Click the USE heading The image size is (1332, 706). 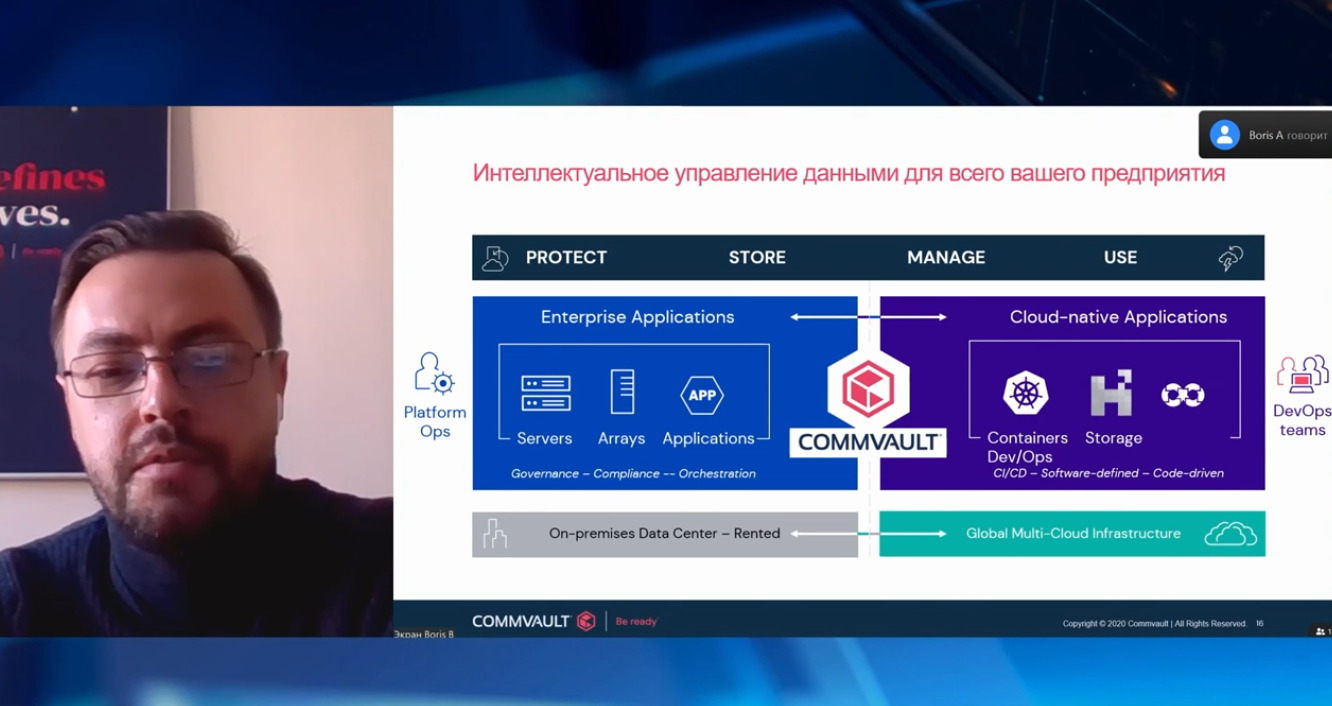[1120, 258]
